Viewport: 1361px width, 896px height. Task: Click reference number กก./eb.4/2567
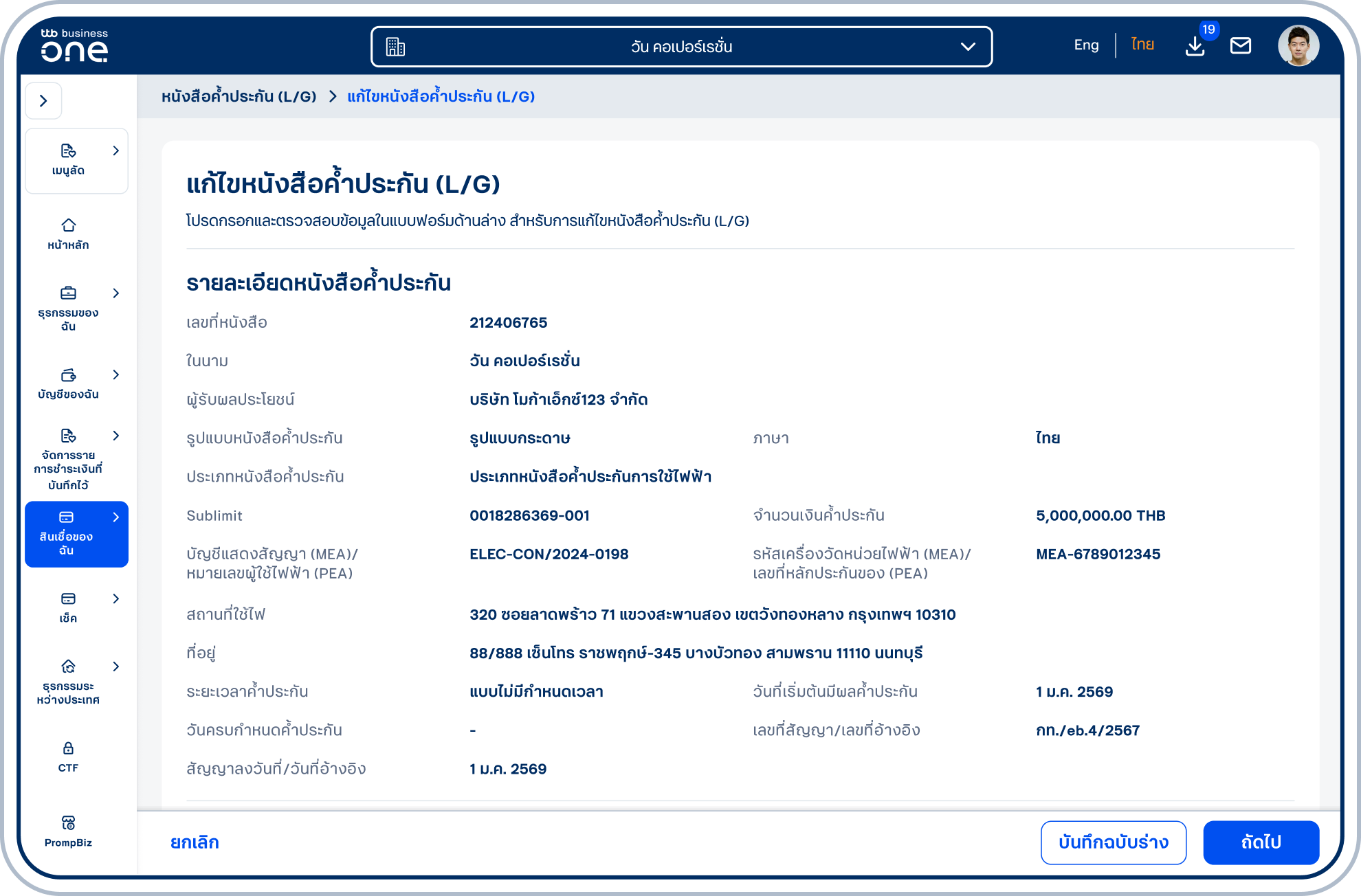[x=1088, y=730]
